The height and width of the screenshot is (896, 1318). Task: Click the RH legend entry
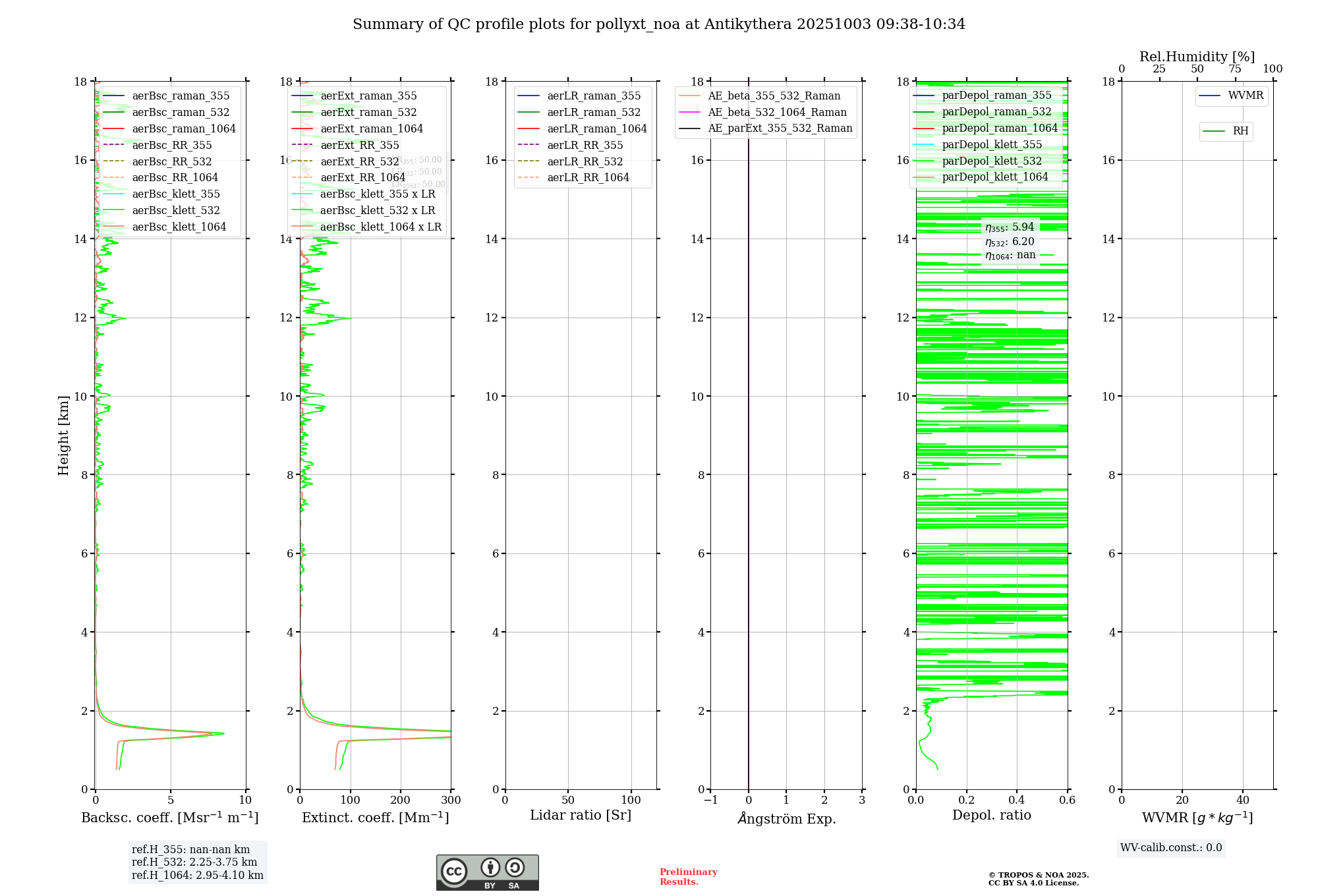tap(1240, 131)
